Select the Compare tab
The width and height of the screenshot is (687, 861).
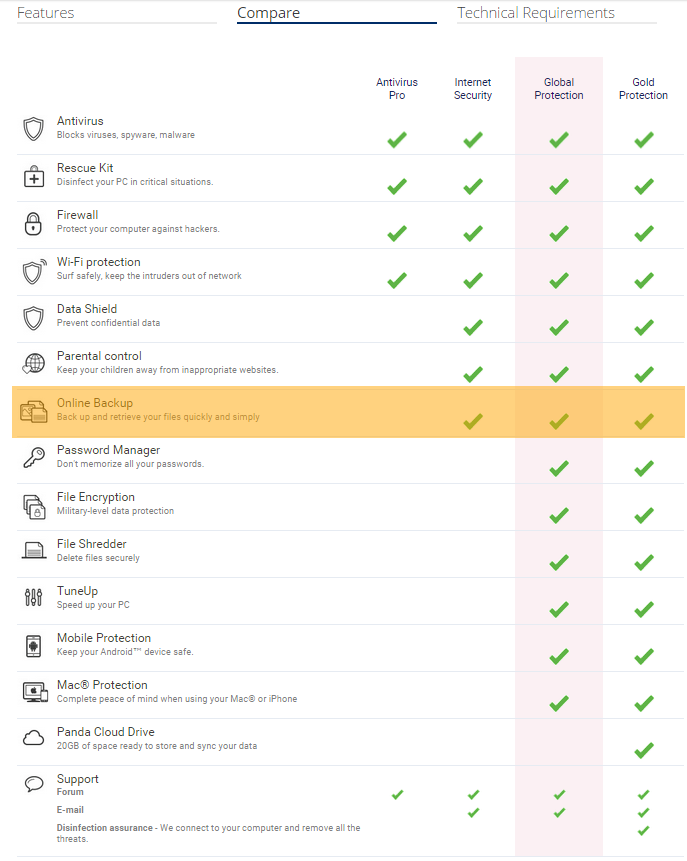[269, 13]
